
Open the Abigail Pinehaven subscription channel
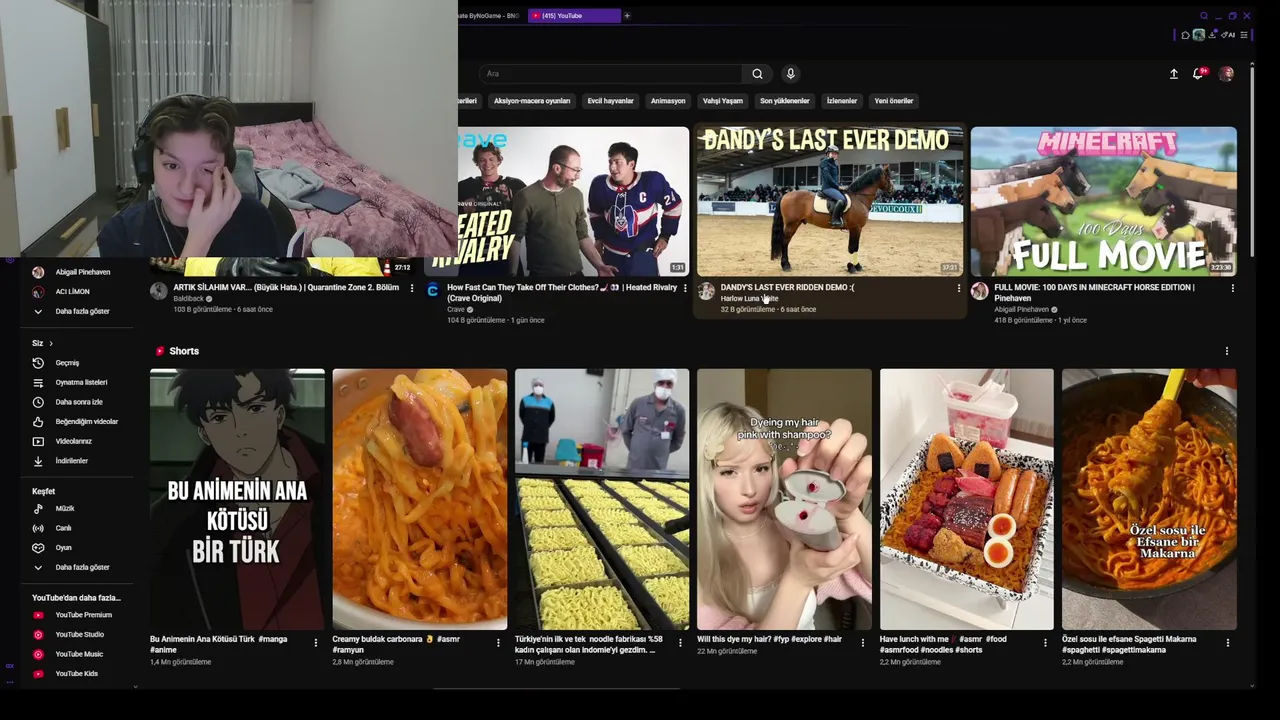tap(76, 272)
